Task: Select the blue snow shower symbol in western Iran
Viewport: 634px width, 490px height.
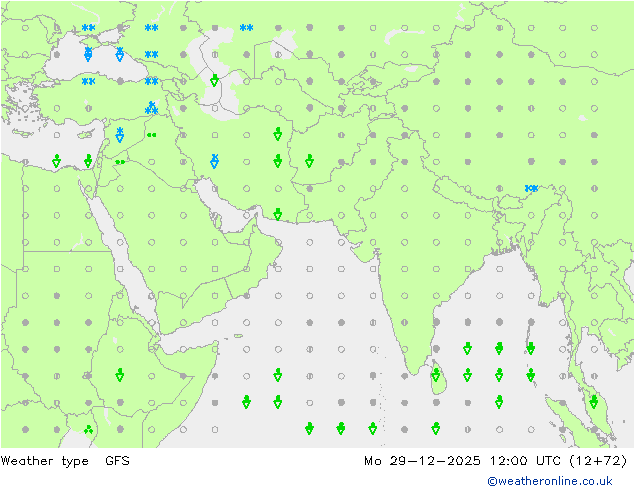Action: click(215, 161)
